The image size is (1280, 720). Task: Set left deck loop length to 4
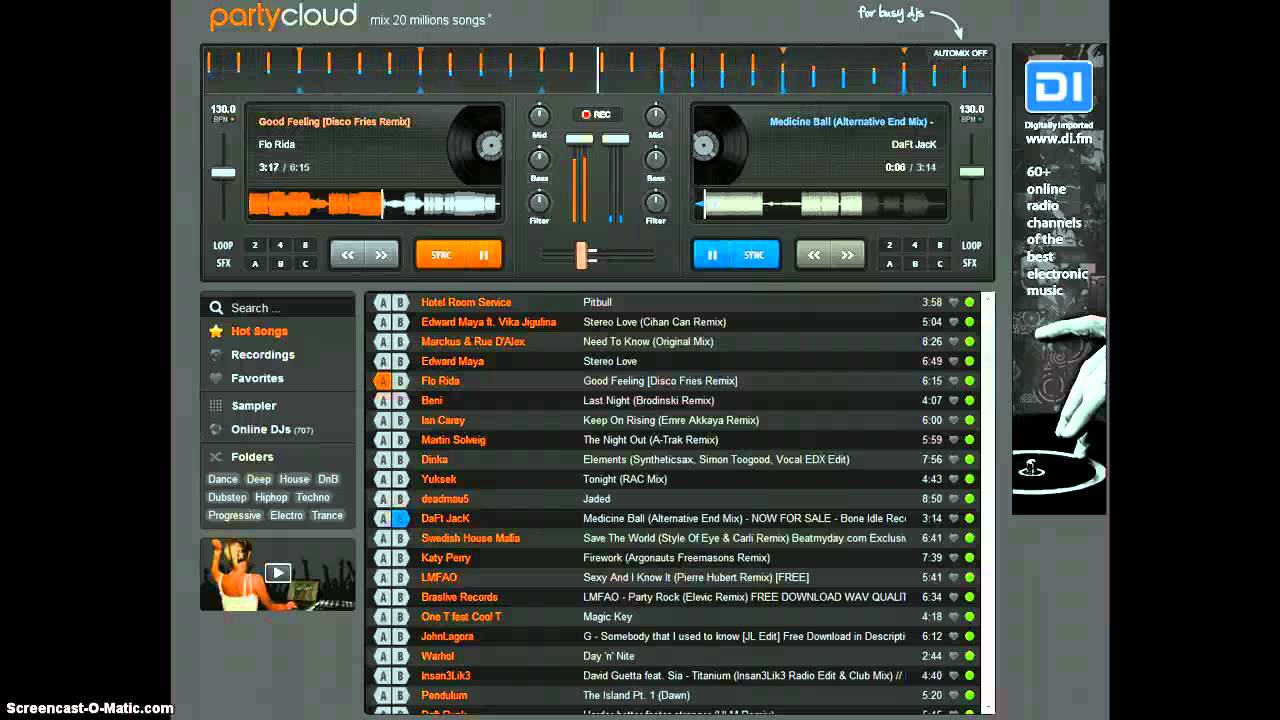tap(280, 245)
